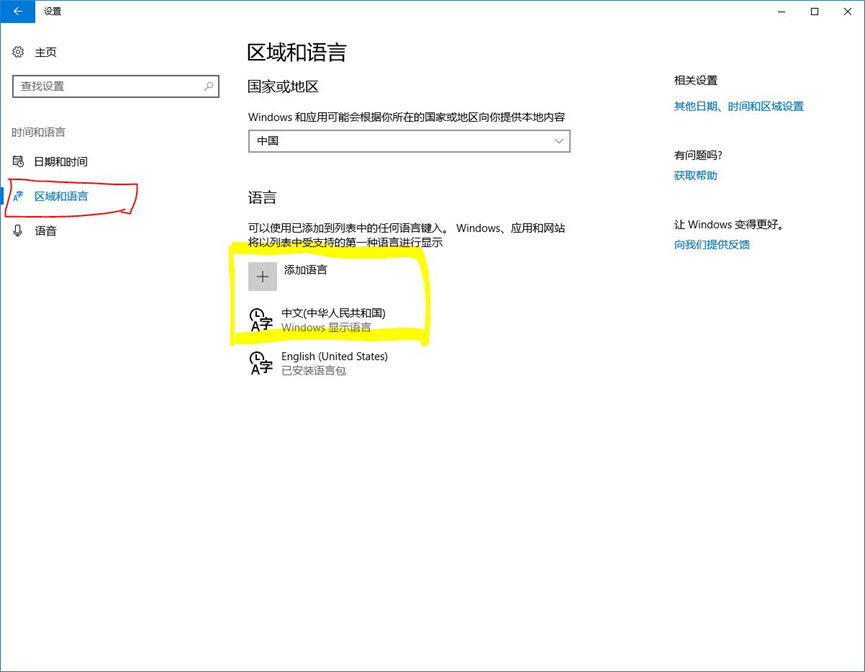
Task: Click the 相关设置 heading
Action: 696,81
